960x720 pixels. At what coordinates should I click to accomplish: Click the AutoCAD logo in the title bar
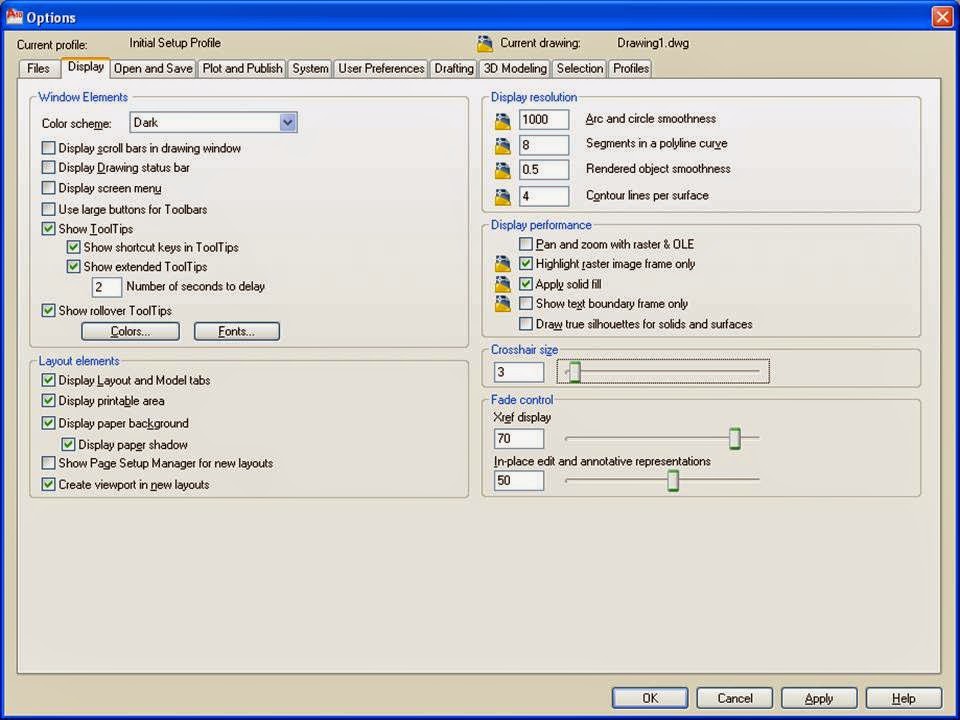tap(14, 17)
